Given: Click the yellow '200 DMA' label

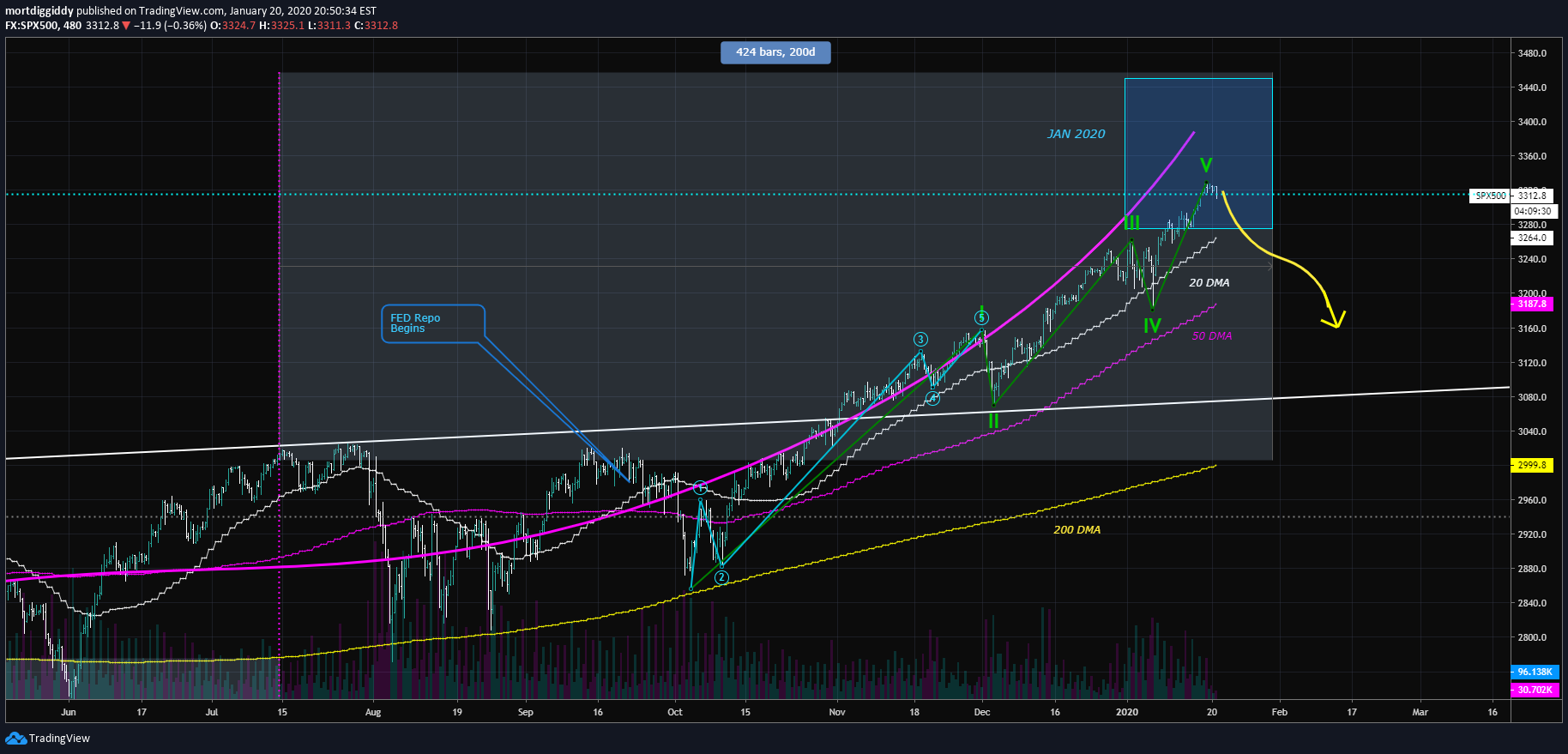Looking at the screenshot, I should click(1076, 529).
